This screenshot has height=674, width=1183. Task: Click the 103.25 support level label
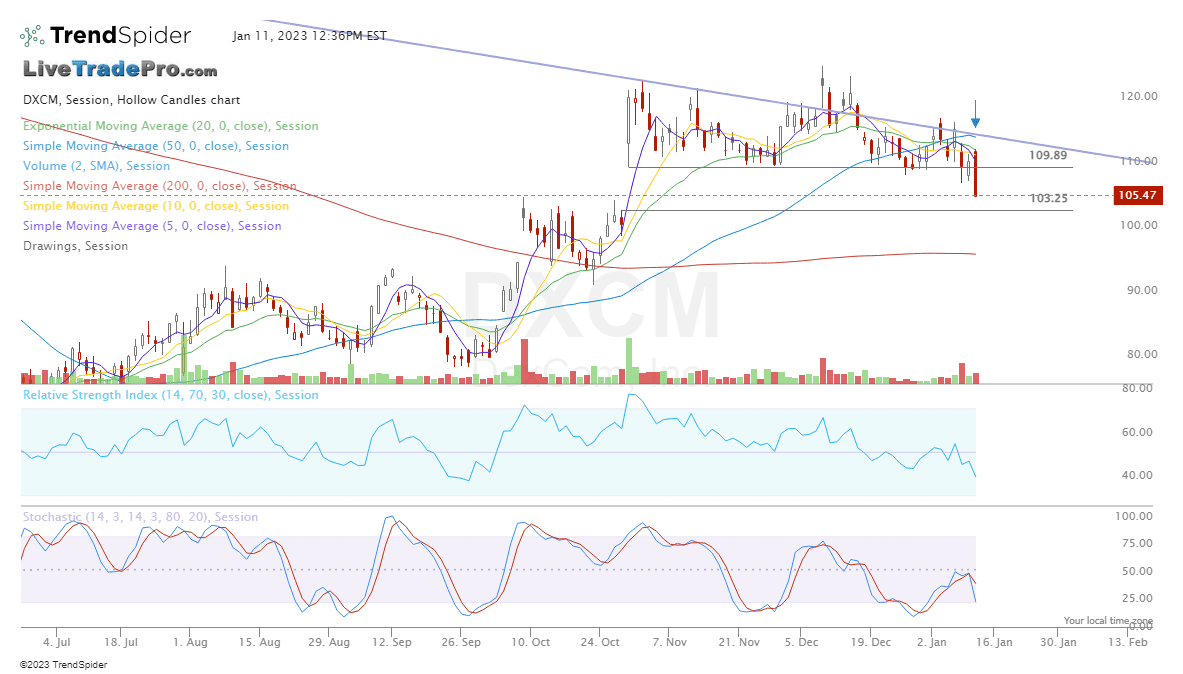[1047, 199]
